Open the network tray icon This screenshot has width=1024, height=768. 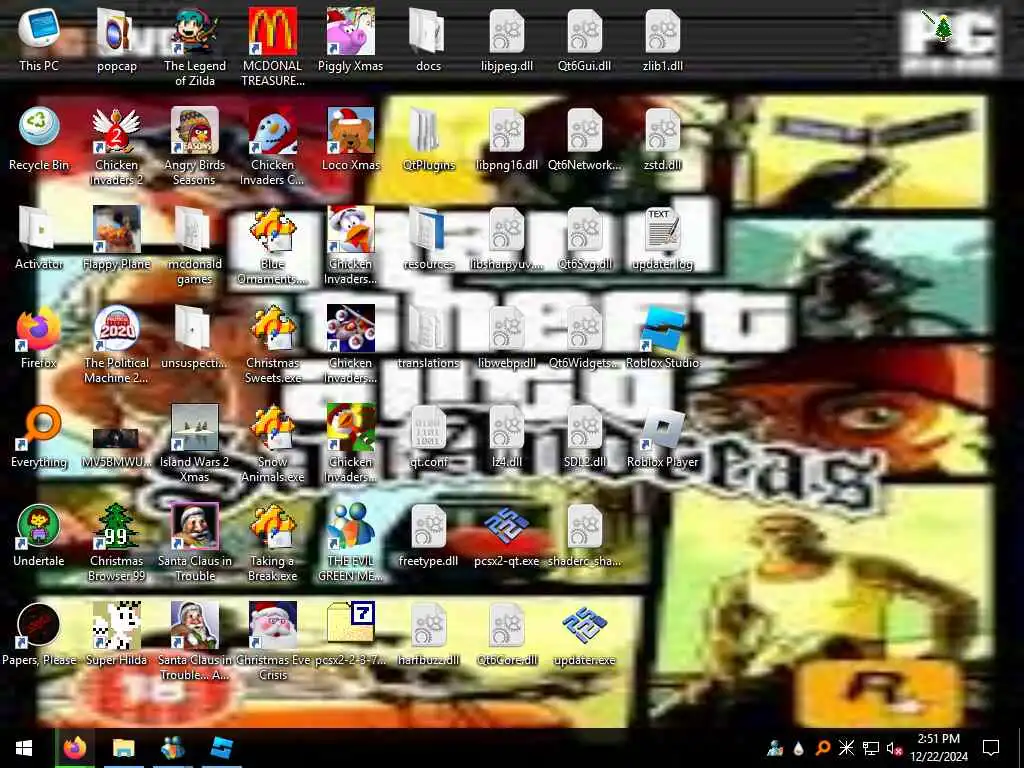[871, 748]
